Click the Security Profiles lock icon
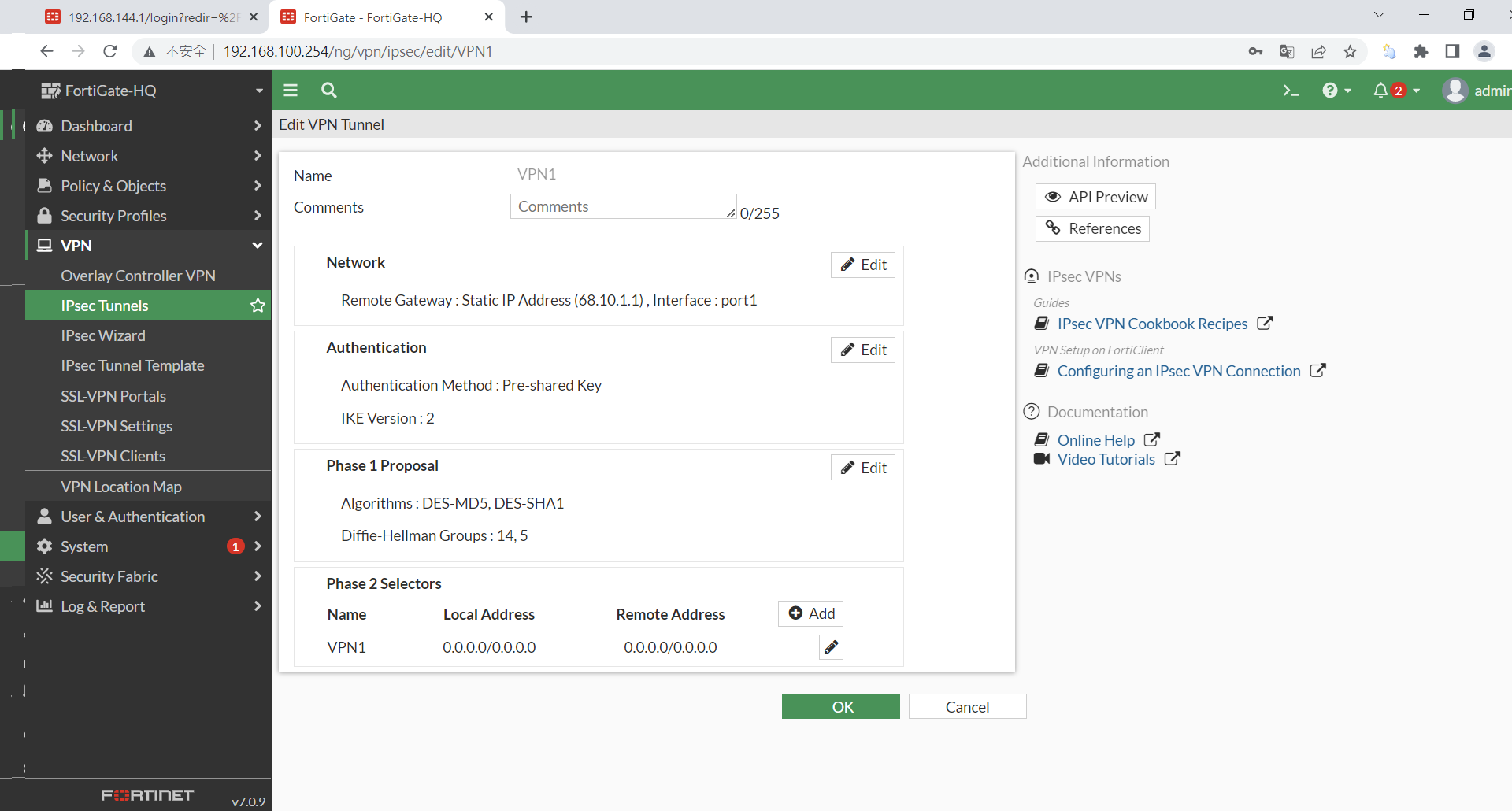 (x=45, y=216)
